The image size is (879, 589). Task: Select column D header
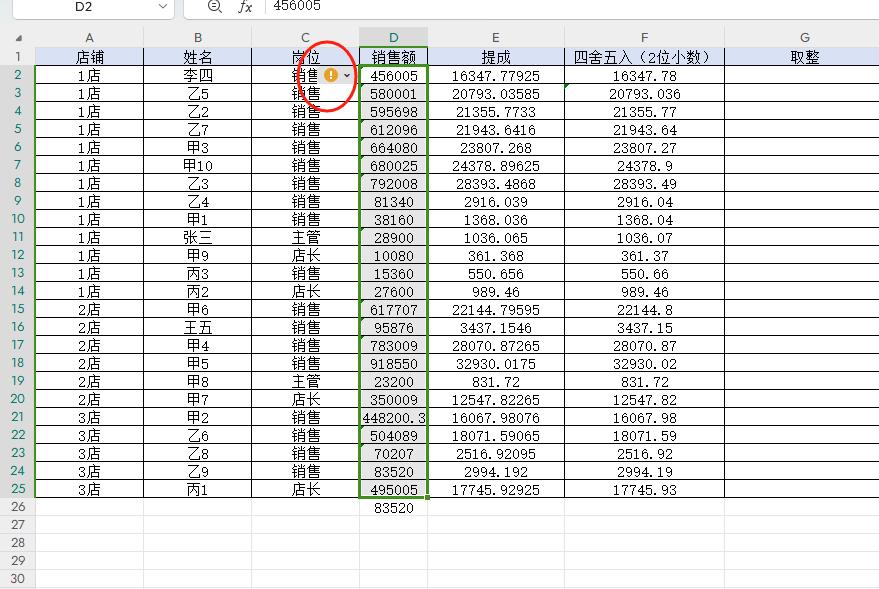[394, 38]
